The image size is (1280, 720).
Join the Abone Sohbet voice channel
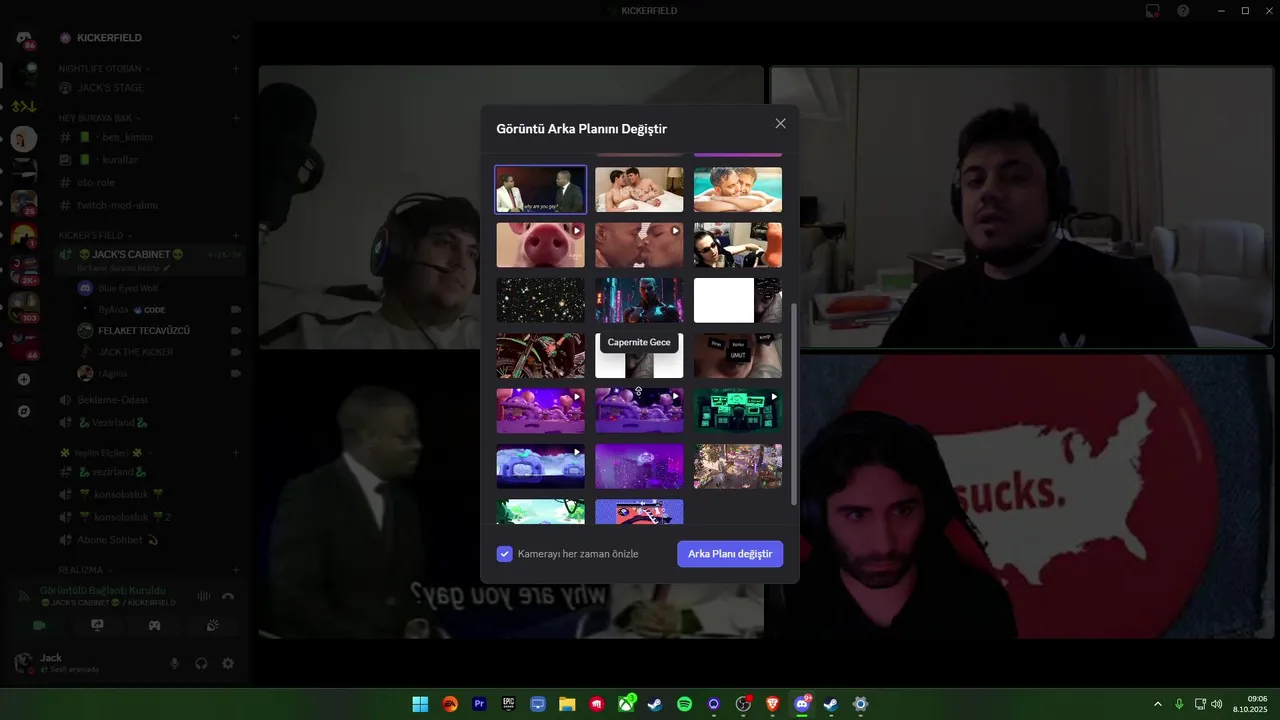[150, 540]
